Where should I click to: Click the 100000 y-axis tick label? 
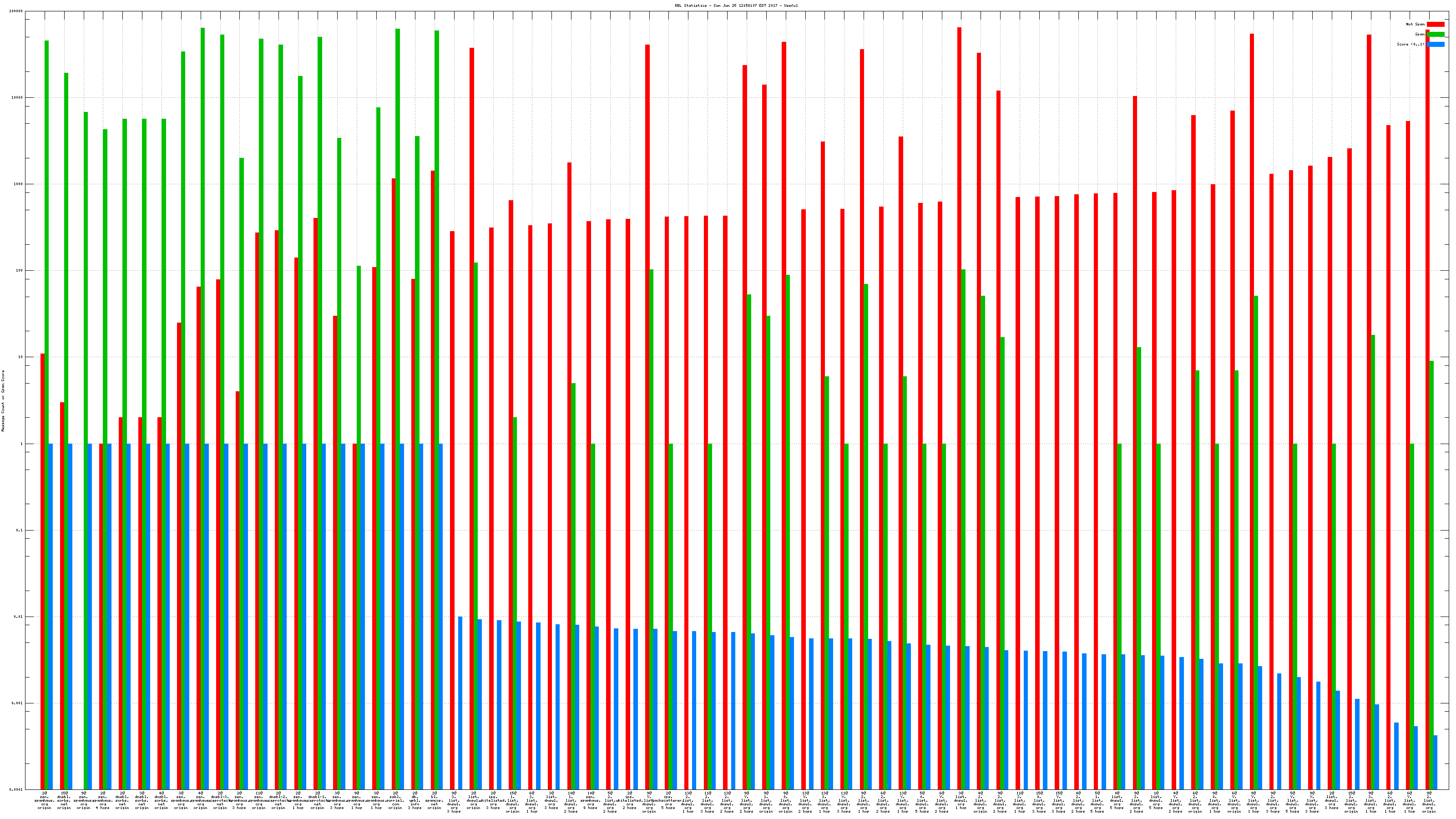pos(17,11)
